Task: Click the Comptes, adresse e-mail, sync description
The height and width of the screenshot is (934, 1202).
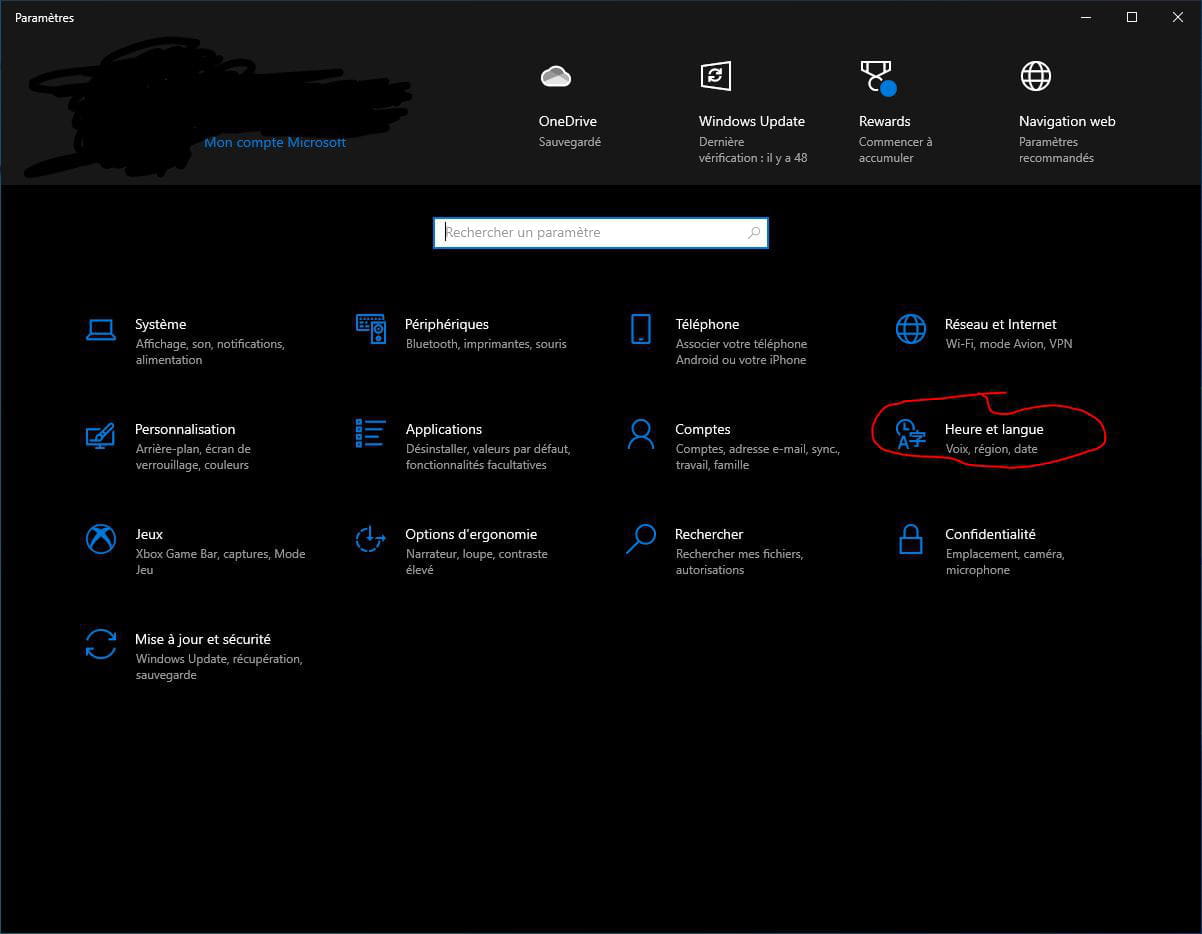Action: (x=758, y=457)
